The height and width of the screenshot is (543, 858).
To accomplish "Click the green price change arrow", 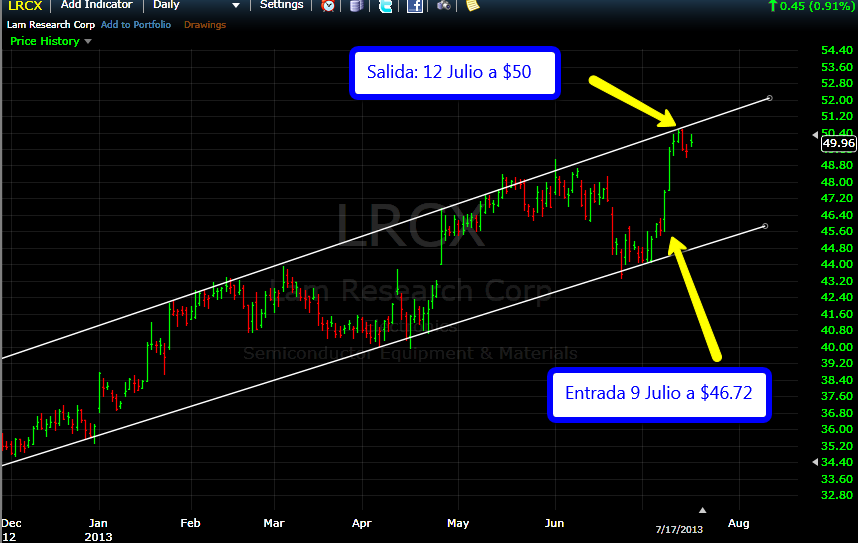I will tap(772, 6).
